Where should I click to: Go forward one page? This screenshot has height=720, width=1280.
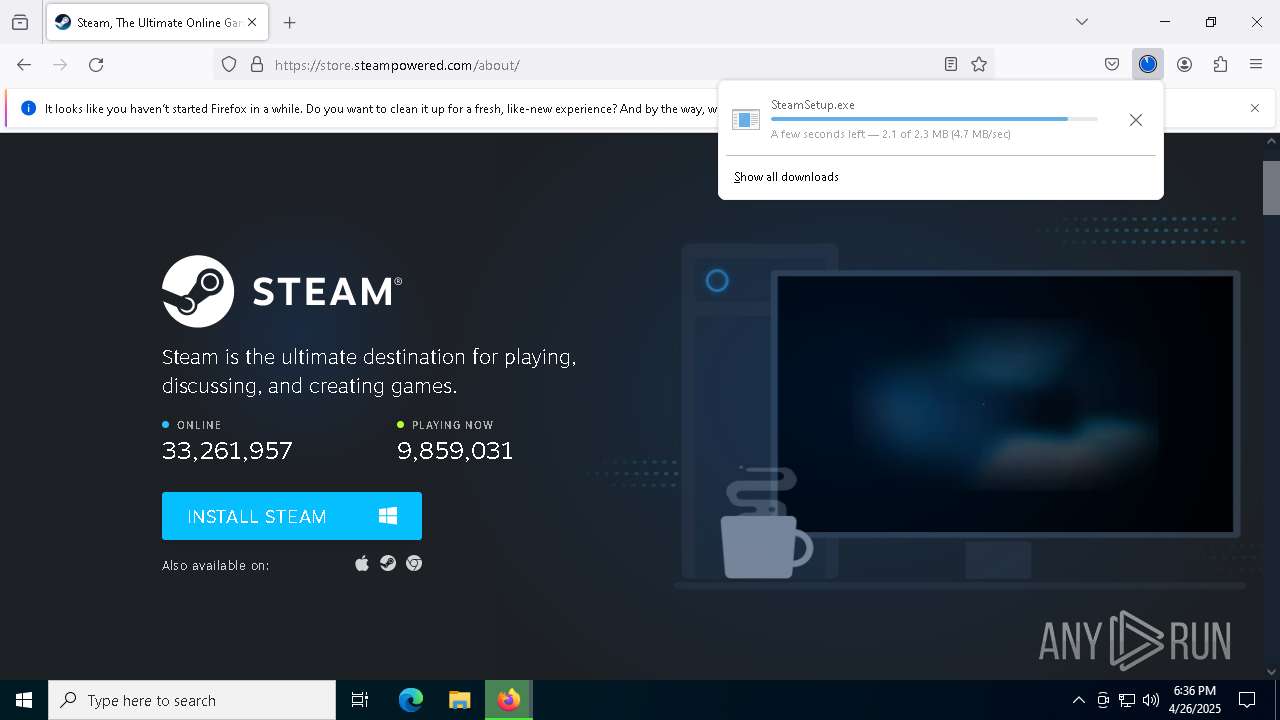point(60,65)
